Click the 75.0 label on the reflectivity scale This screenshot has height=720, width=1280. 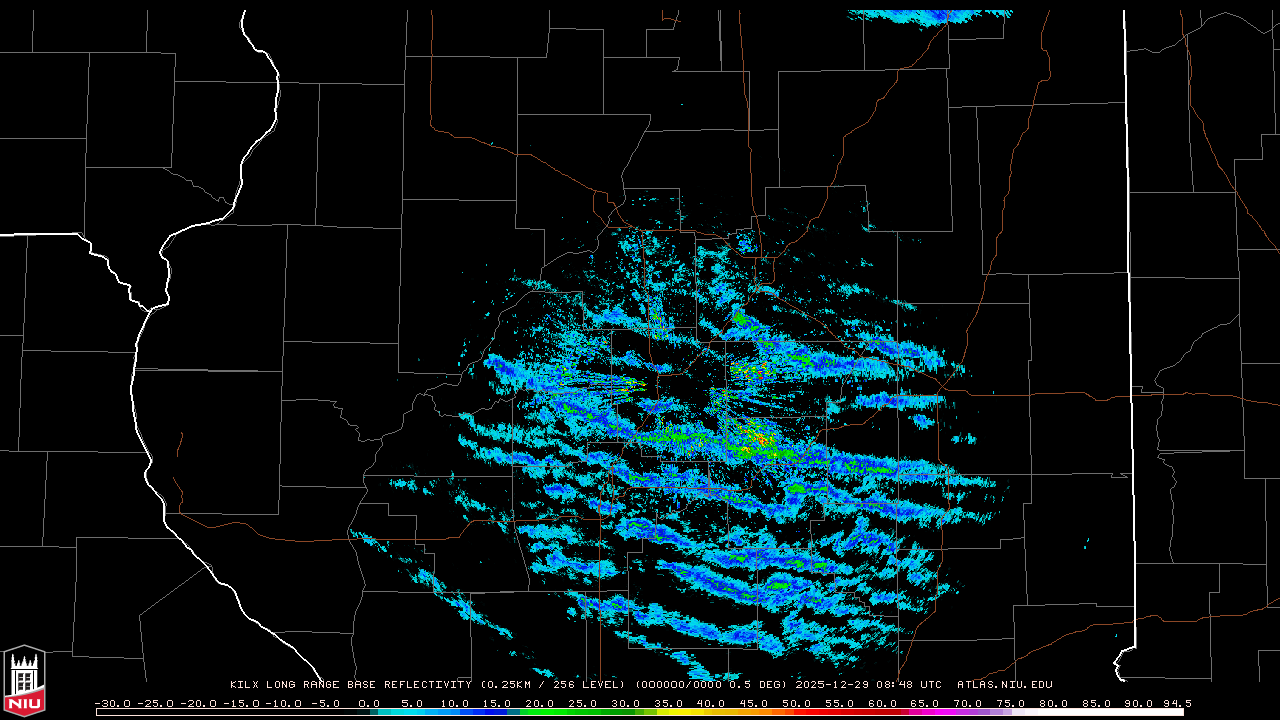(x=1013, y=703)
